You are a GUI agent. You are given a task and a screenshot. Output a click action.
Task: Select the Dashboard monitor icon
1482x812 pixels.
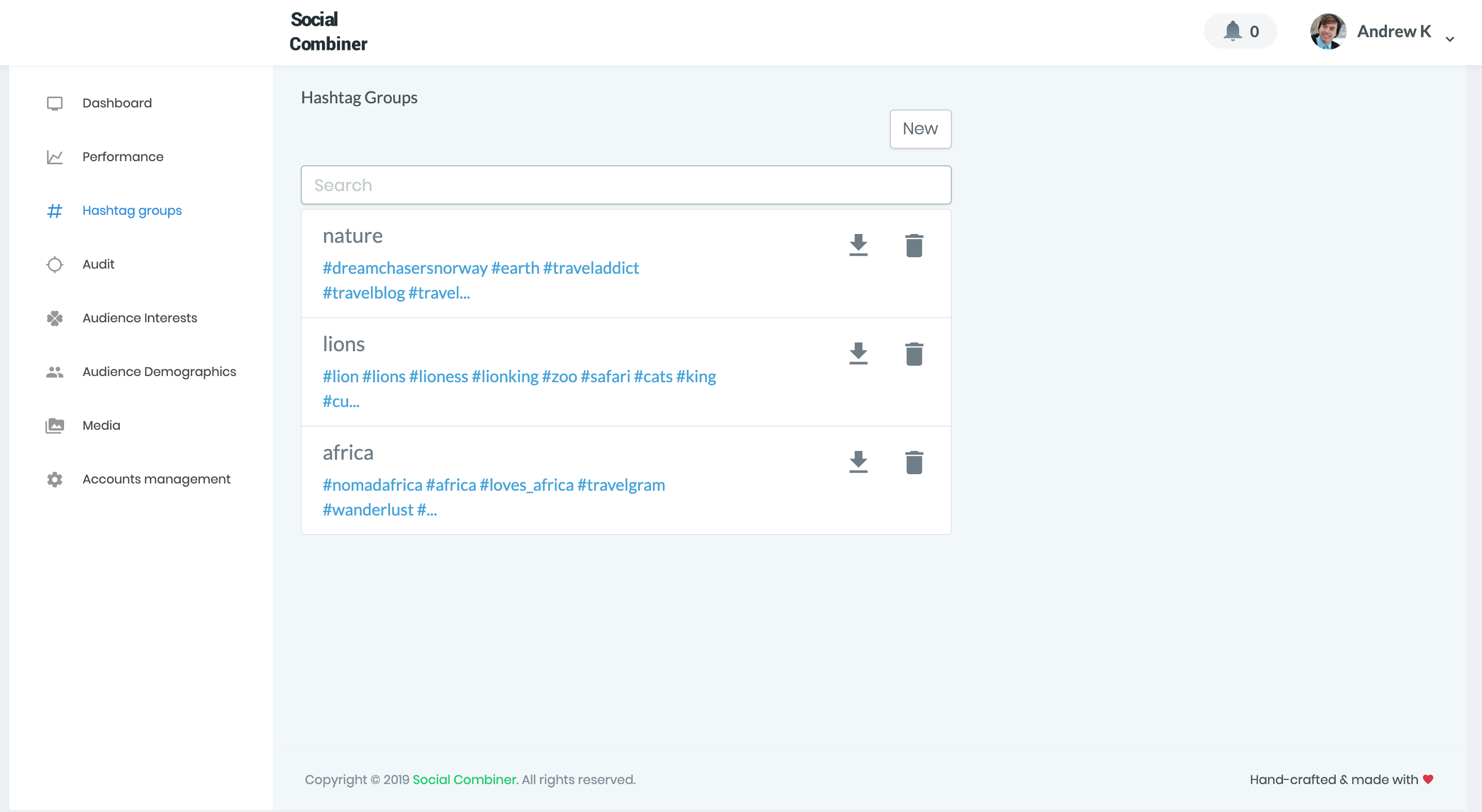coord(55,103)
